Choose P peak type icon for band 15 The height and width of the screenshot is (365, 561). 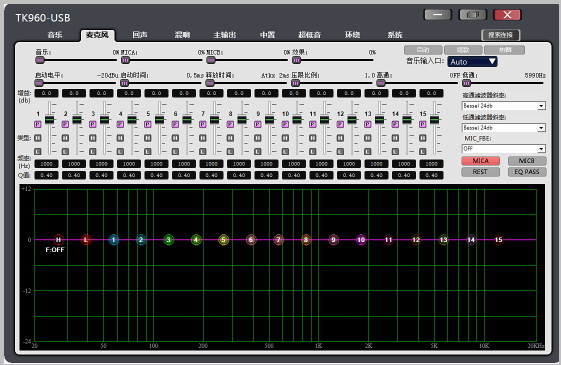[423, 124]
